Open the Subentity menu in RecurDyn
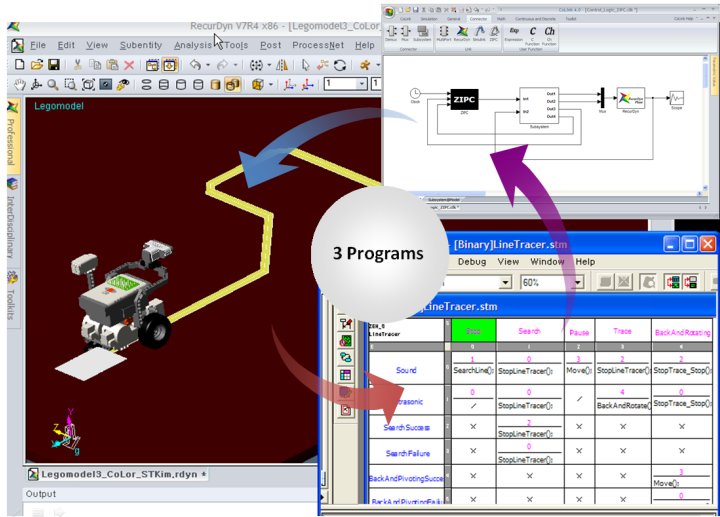The image size is (720, 517). (141, 45)
